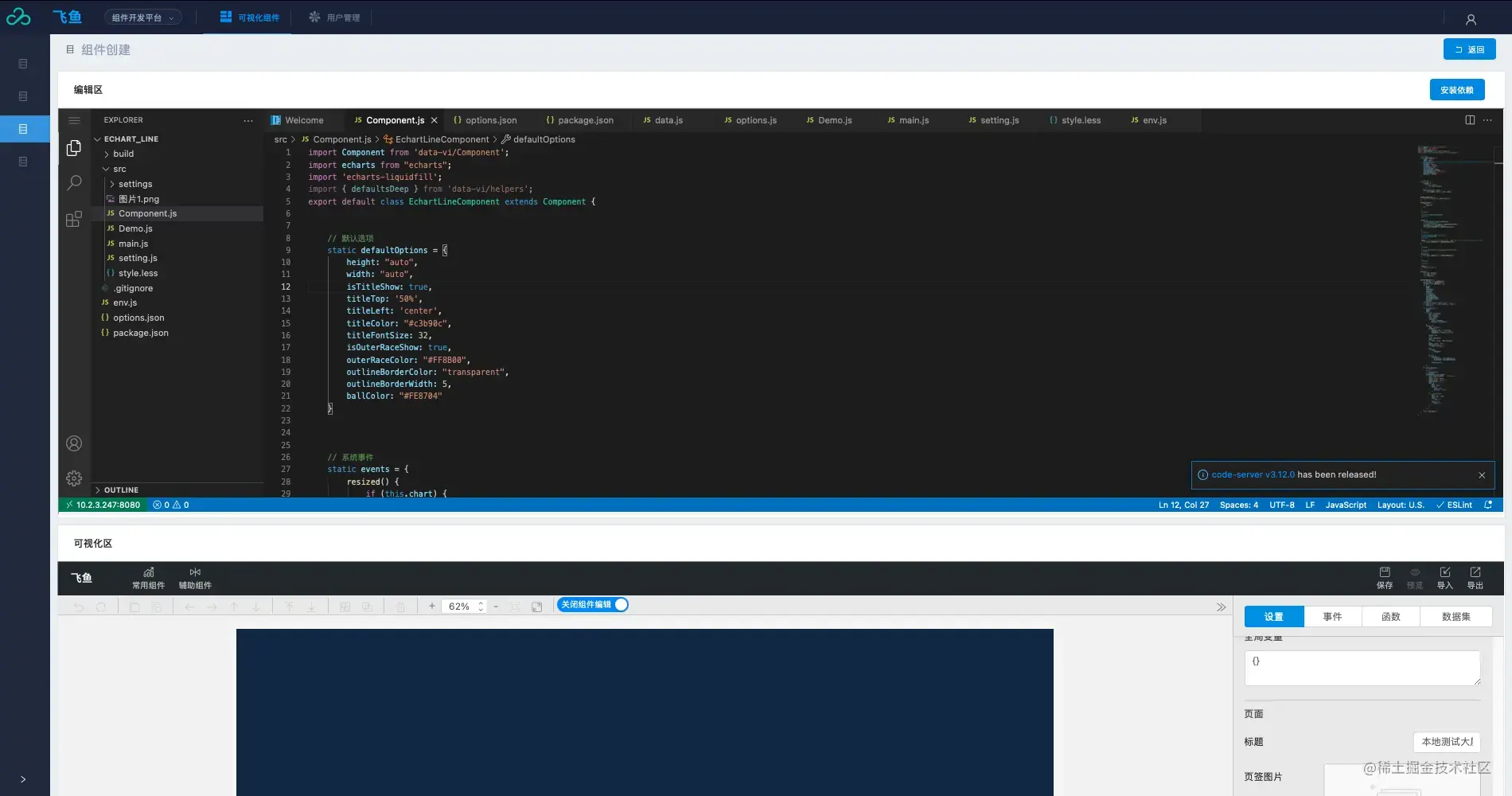Open the Extensions view in activity bar
The width and height of the screenshot is (1512, 796).
coord(74,219)
